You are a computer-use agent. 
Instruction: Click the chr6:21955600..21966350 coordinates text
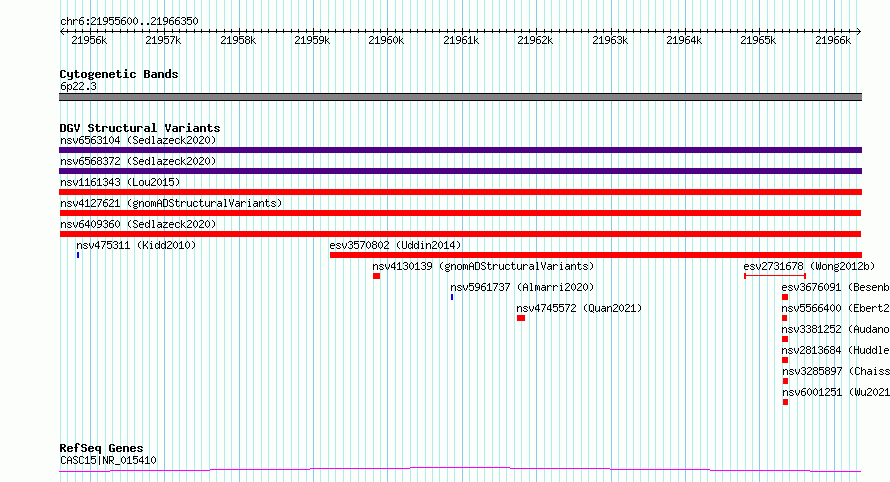[129, 21]
